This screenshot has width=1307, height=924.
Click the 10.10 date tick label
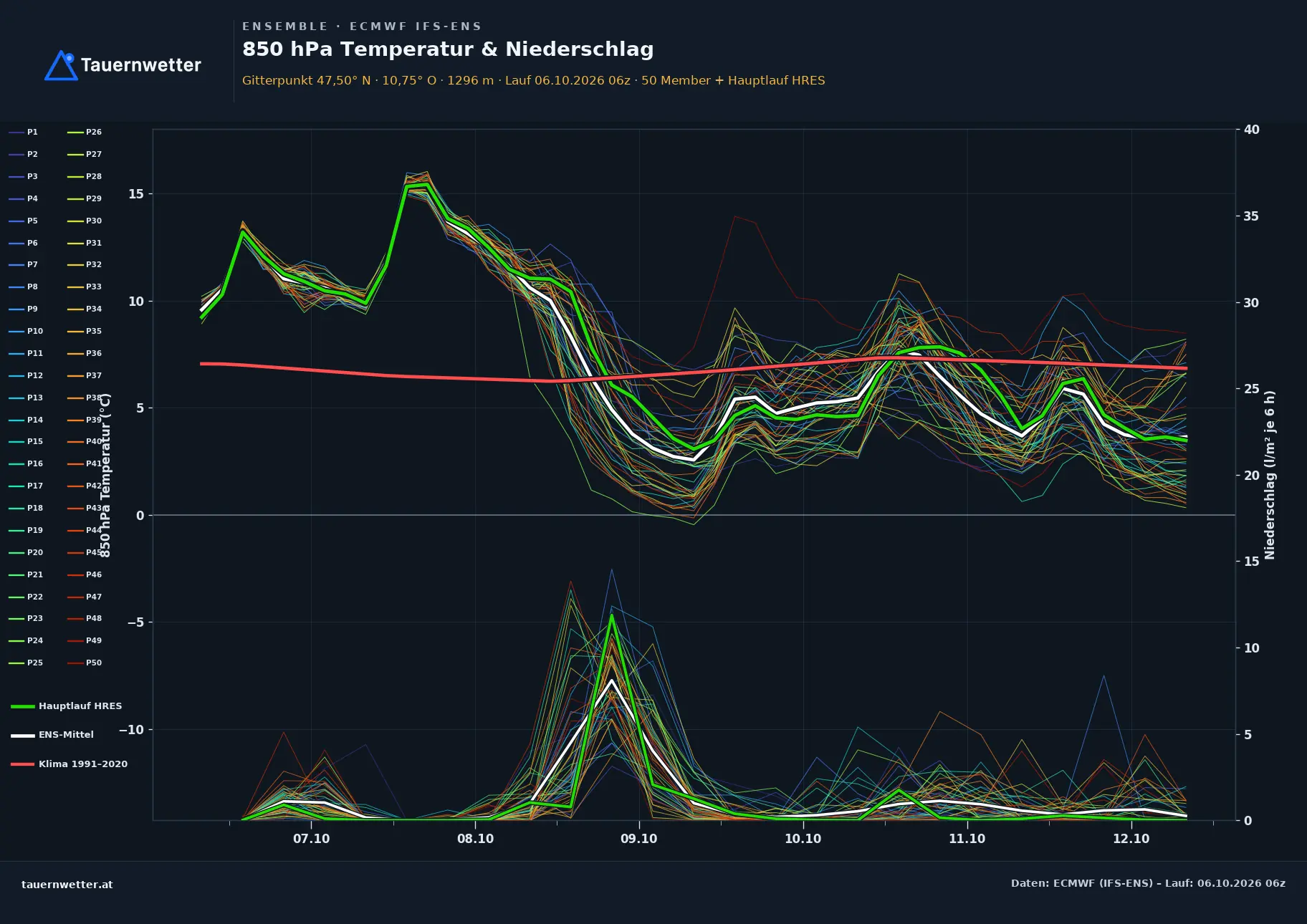point(803,839)
